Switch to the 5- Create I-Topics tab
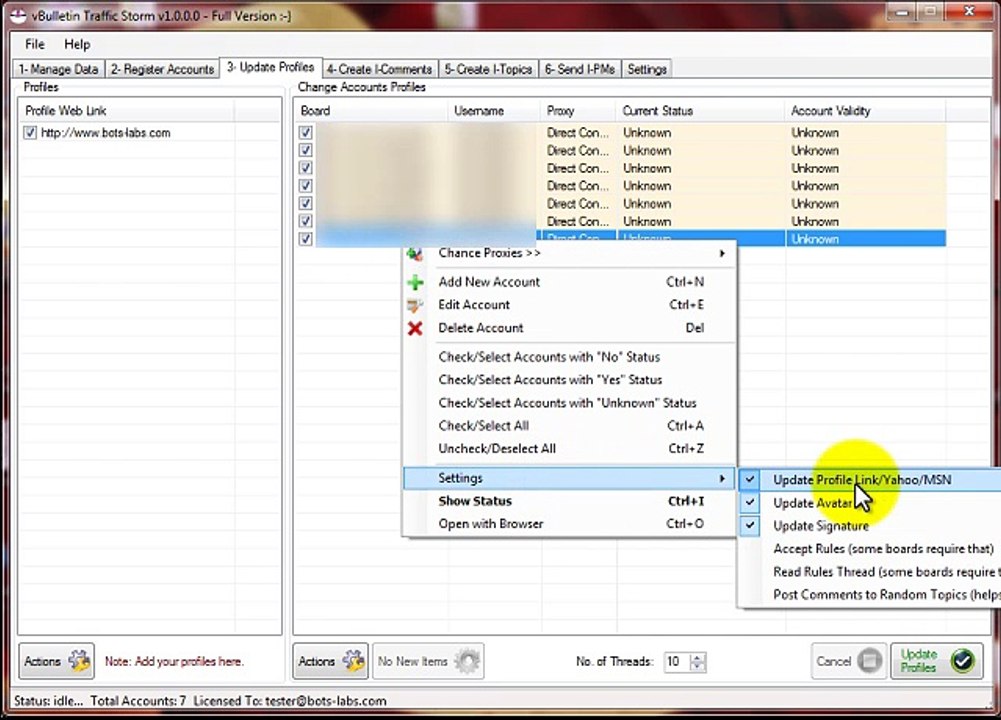The height and width of the screenshot is (720, 1001). click(x=488, y=69)
